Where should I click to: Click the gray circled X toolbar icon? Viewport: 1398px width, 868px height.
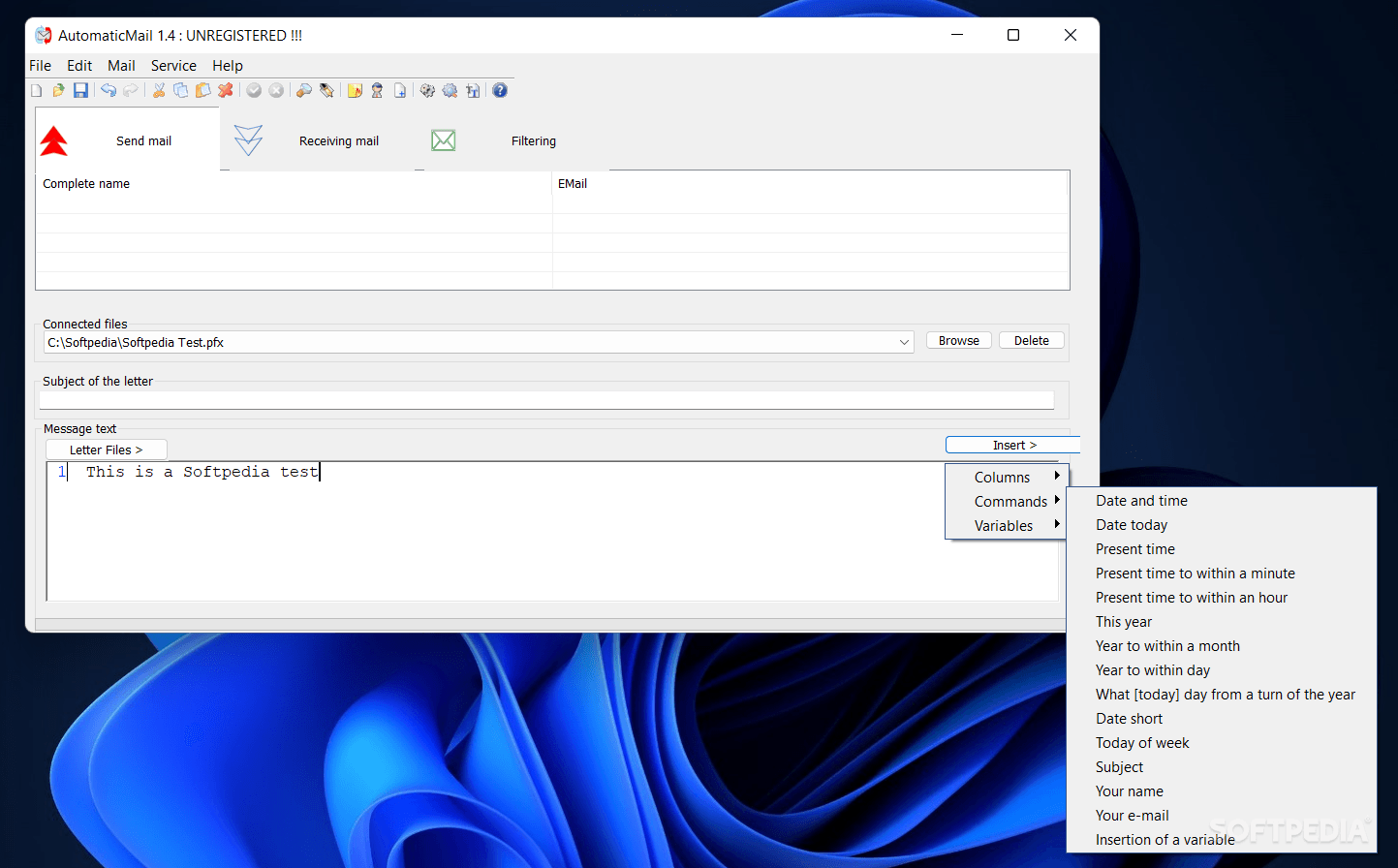276,90
